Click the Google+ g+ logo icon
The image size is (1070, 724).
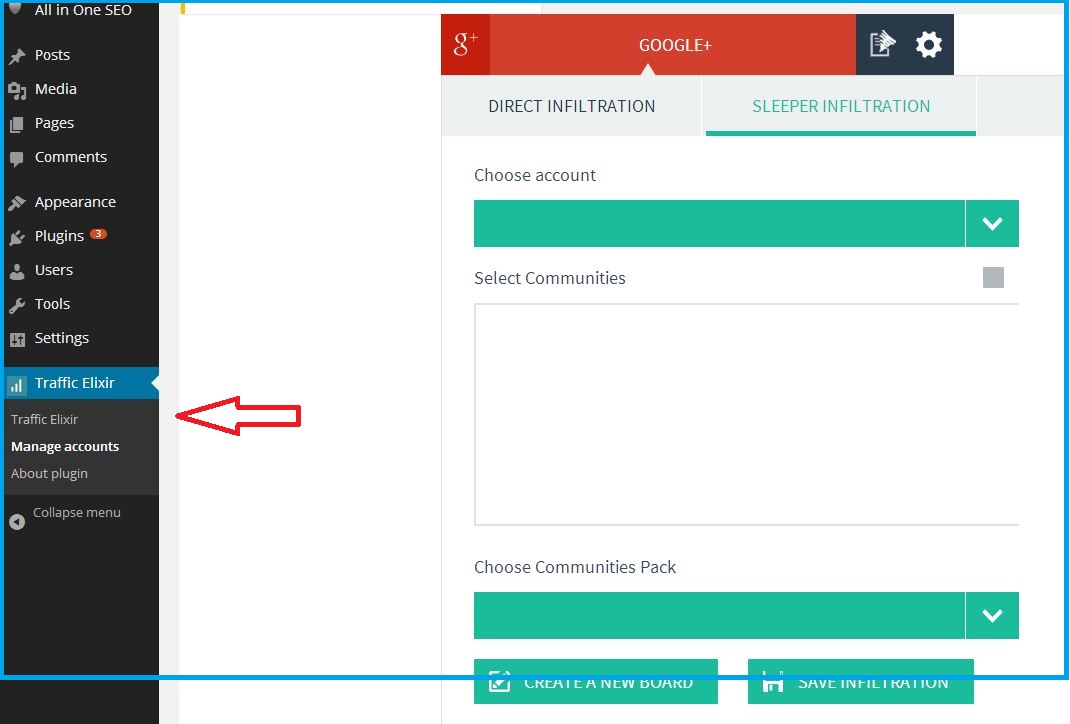465,44
